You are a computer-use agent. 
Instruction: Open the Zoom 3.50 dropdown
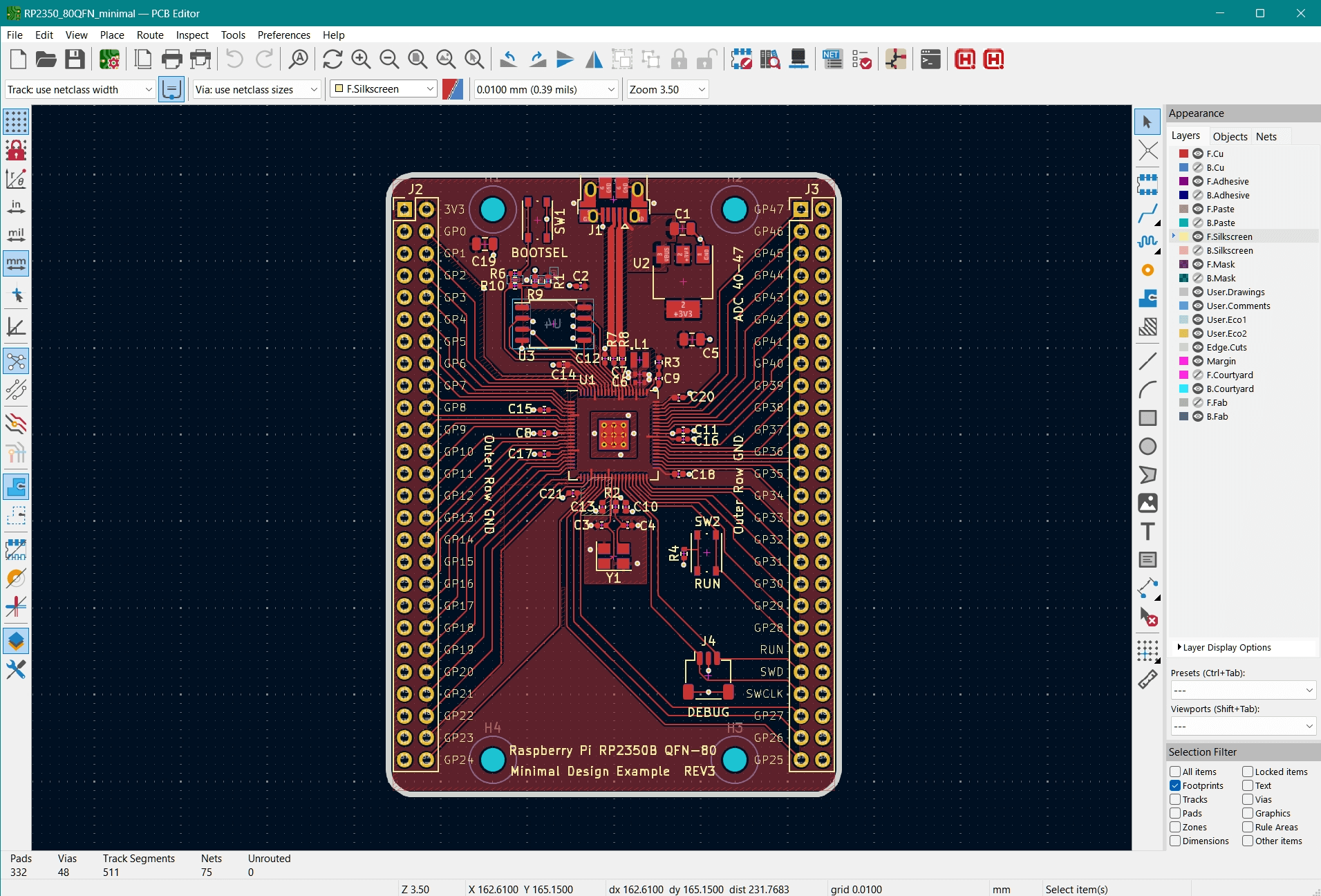[667, 89]
